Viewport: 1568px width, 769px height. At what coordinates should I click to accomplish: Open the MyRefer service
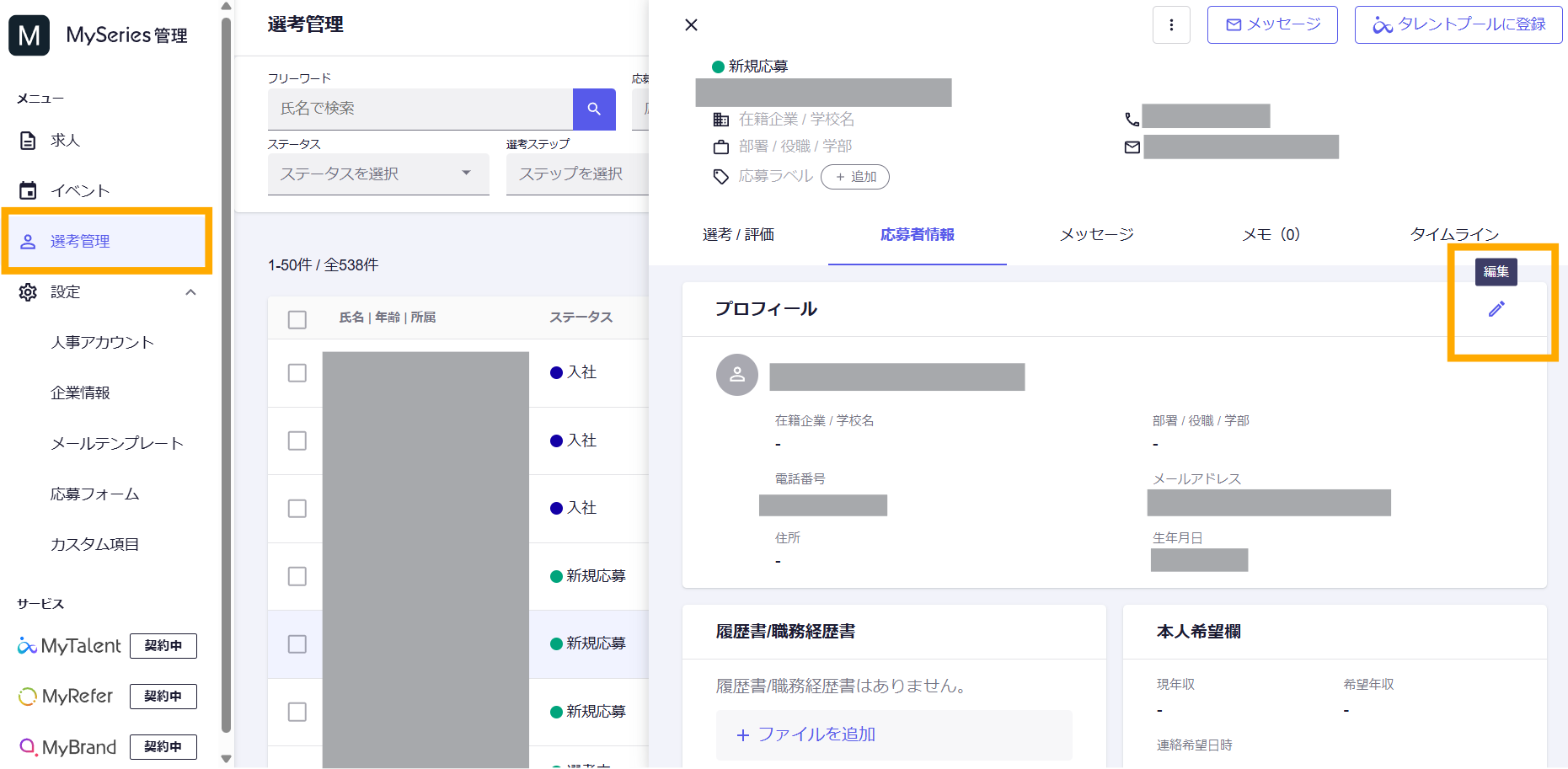67,697
